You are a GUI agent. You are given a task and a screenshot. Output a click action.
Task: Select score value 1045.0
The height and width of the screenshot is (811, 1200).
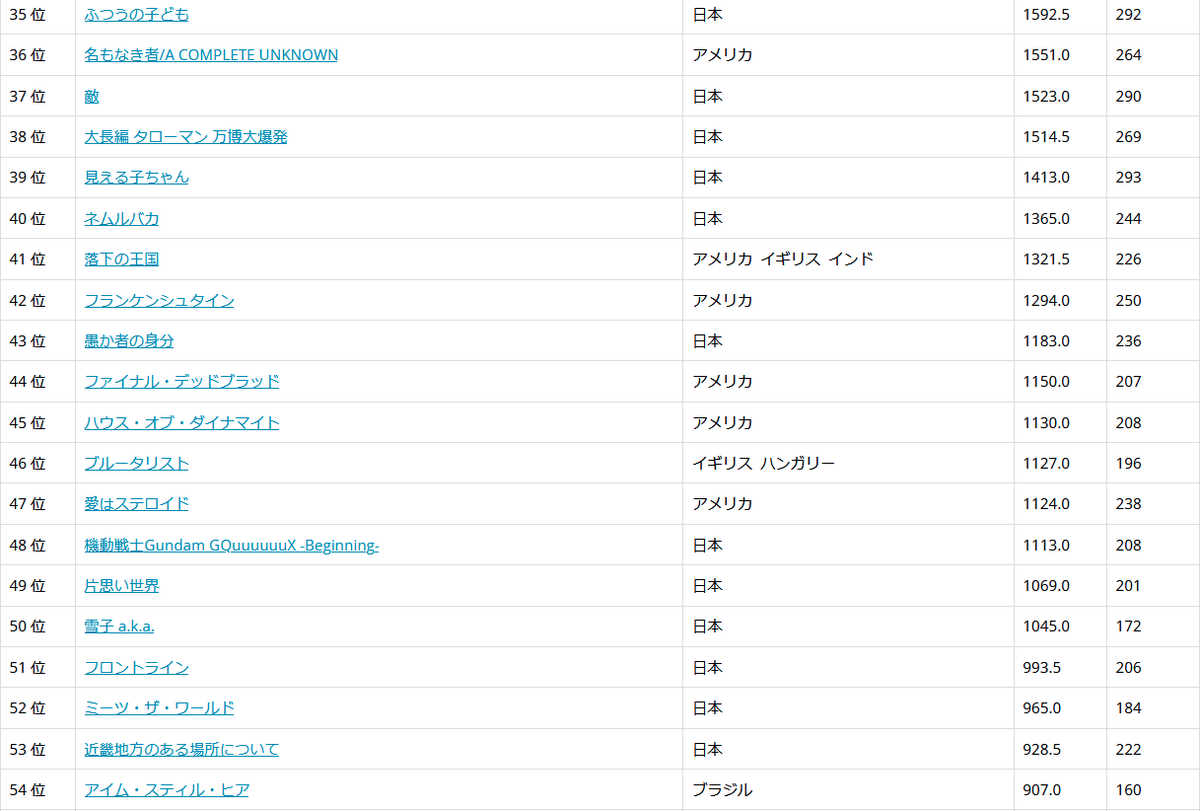1046,626
